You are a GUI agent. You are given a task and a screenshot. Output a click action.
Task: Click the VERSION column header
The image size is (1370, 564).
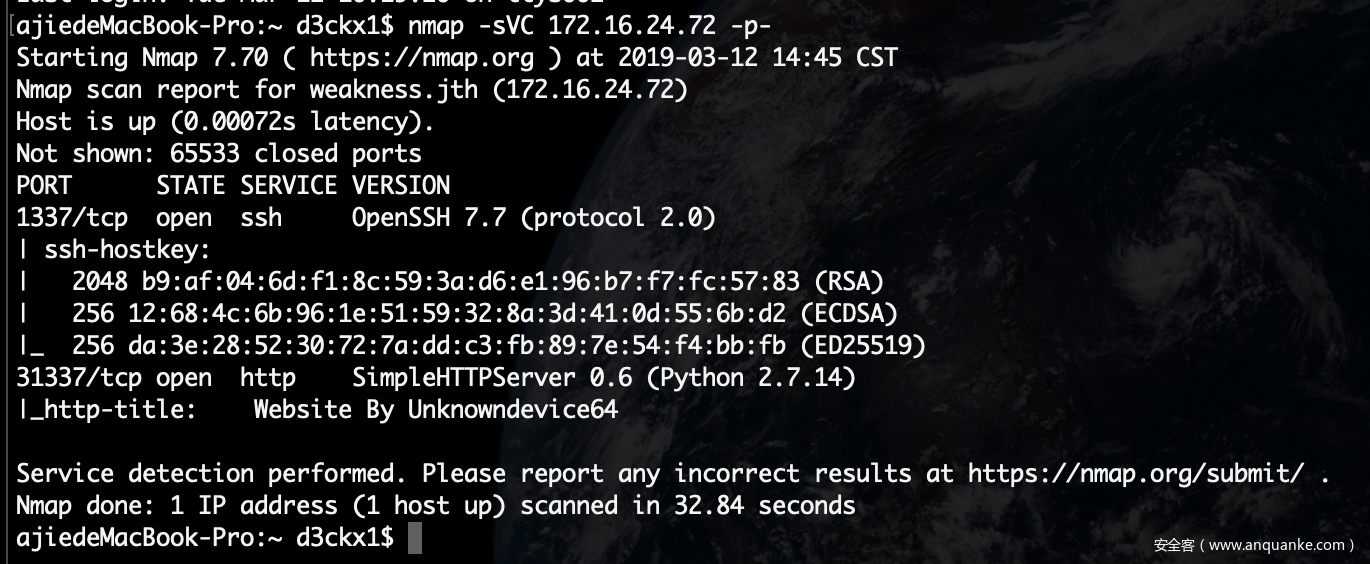[x=400, y=185]
